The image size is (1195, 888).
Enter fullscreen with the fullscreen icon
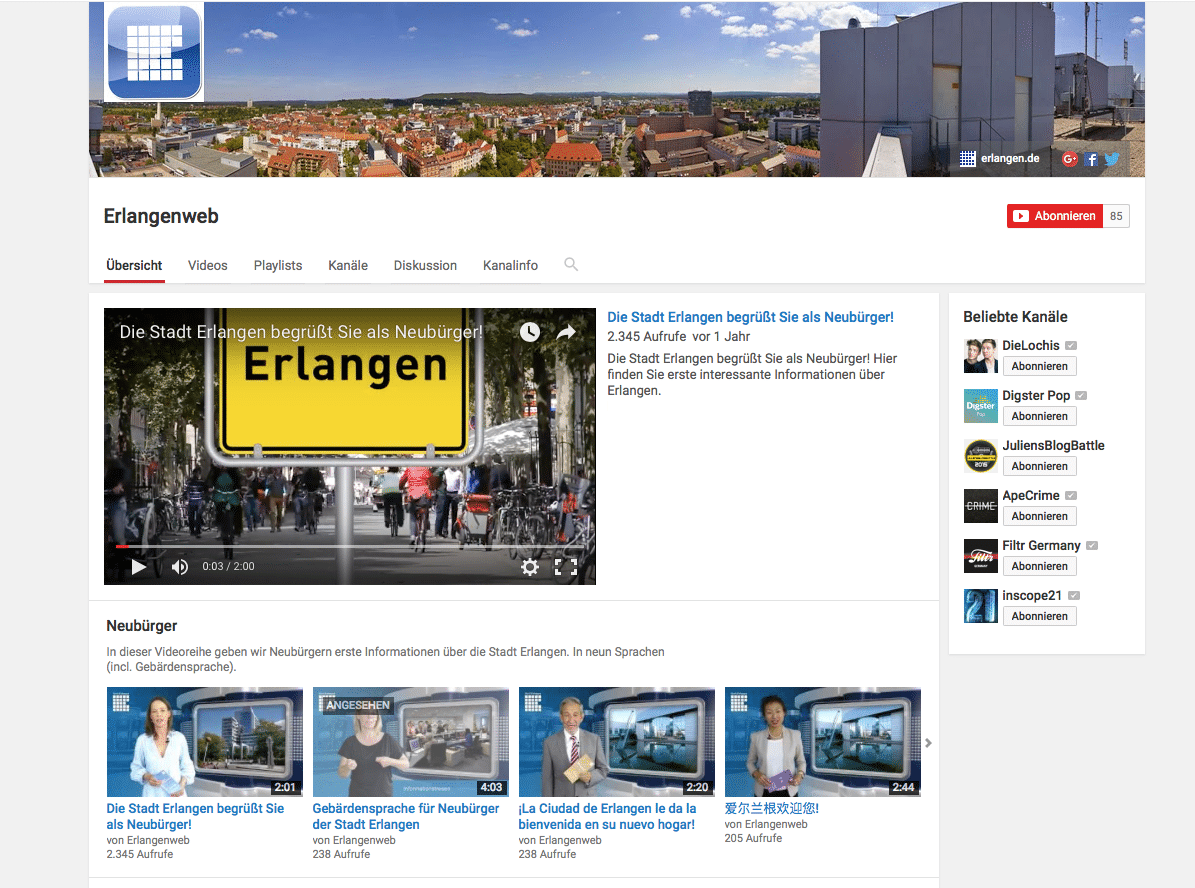click(565, 566)
